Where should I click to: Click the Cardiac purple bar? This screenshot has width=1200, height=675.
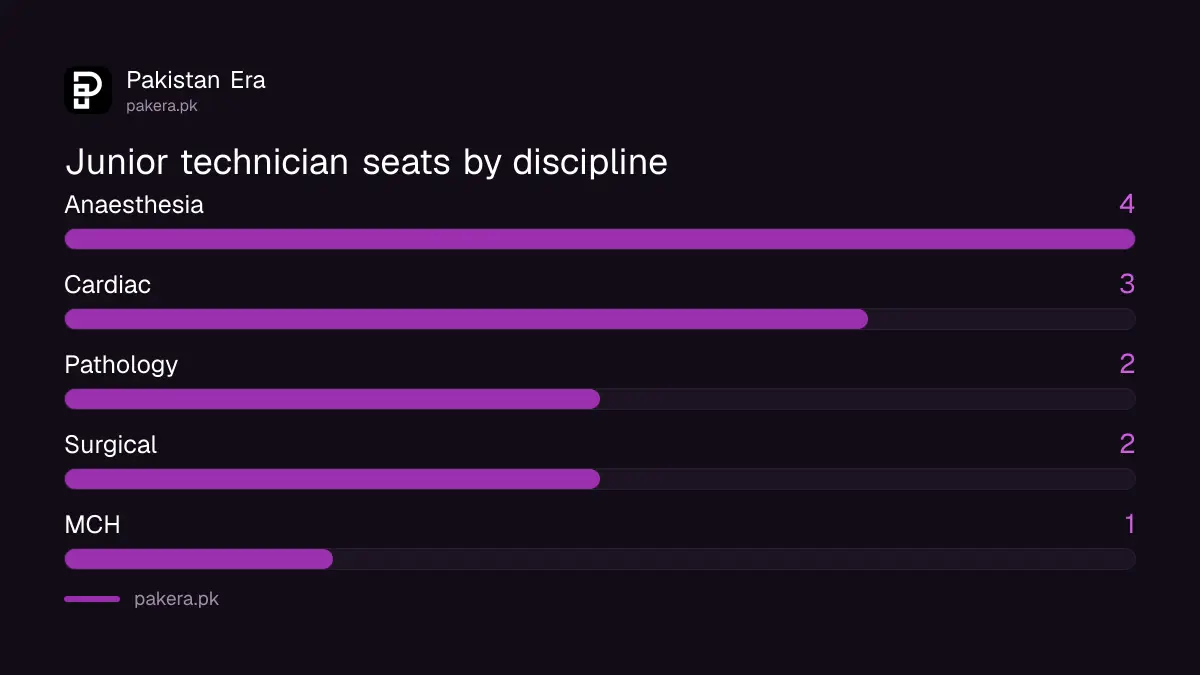[x=466, y=319]
